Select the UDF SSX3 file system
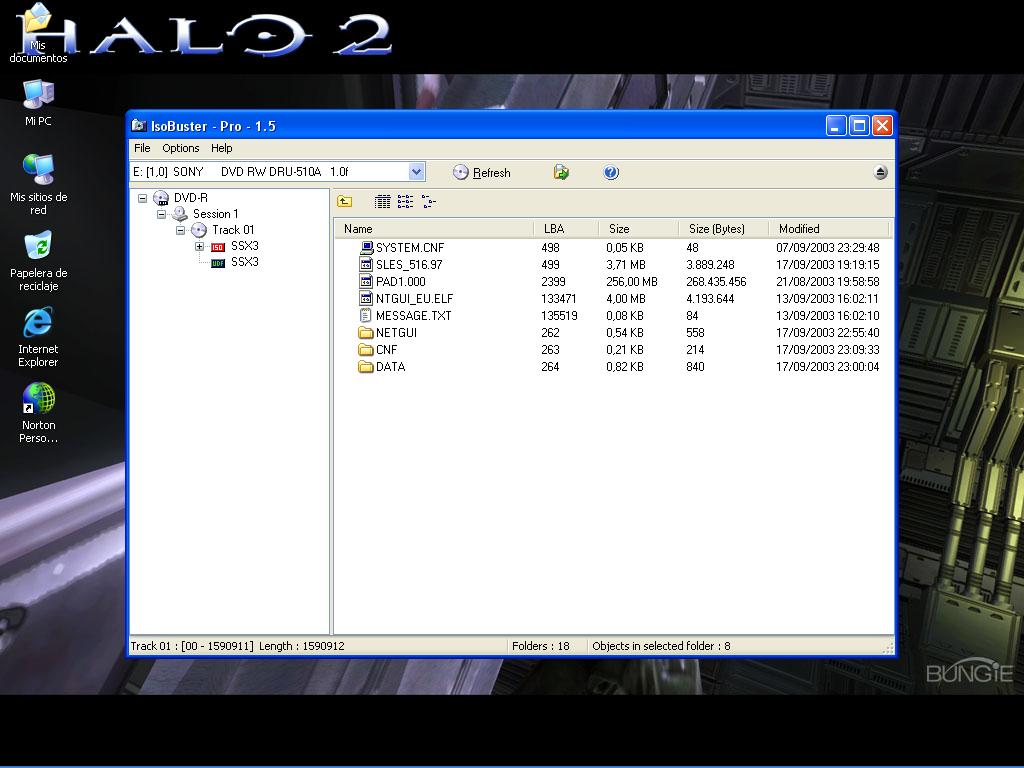Viewport: 1024px width, 768px height. pyautogui.click(x=244, y=262)
